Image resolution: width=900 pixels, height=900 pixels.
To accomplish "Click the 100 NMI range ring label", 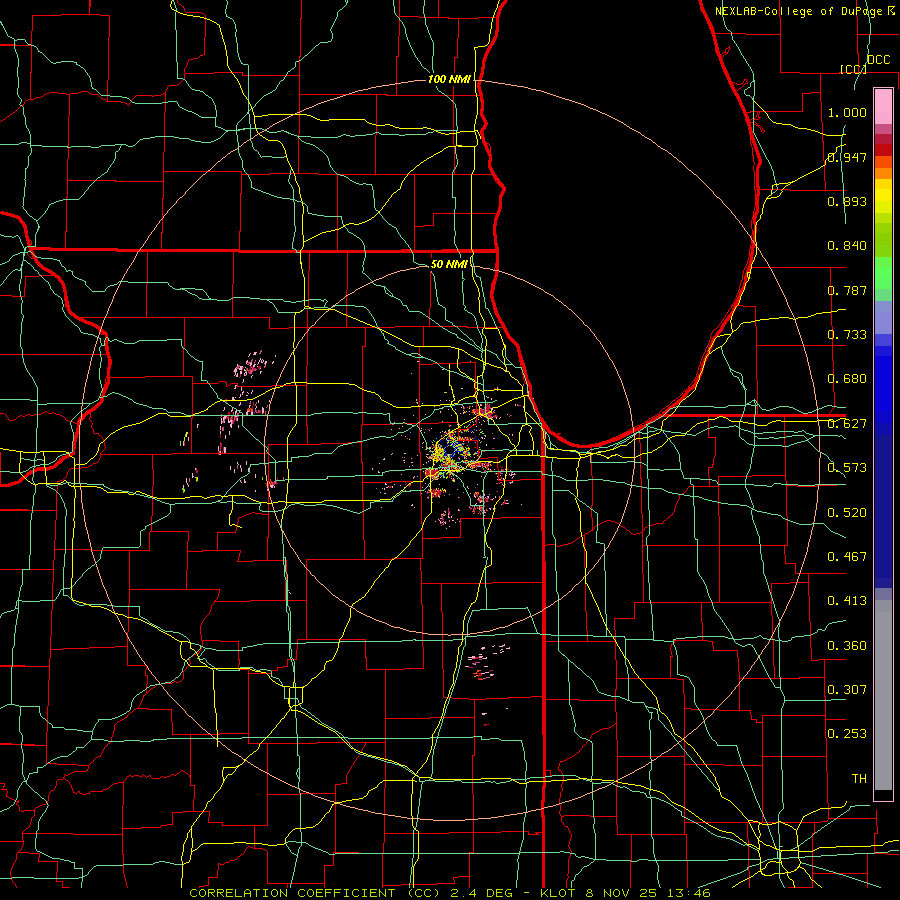I will [449, 79].
